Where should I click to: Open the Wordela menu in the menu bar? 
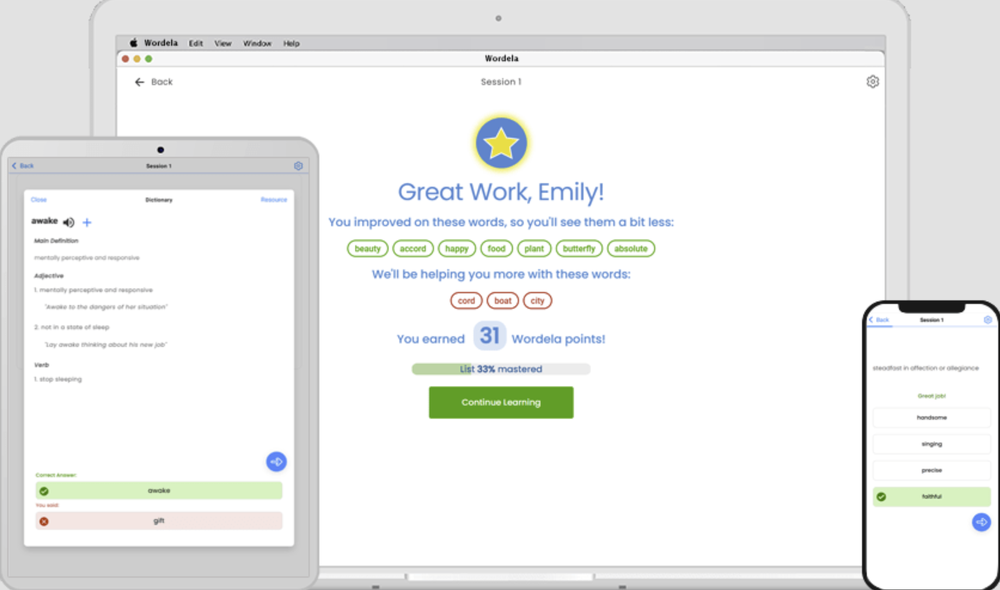click(x=160, y=43)
